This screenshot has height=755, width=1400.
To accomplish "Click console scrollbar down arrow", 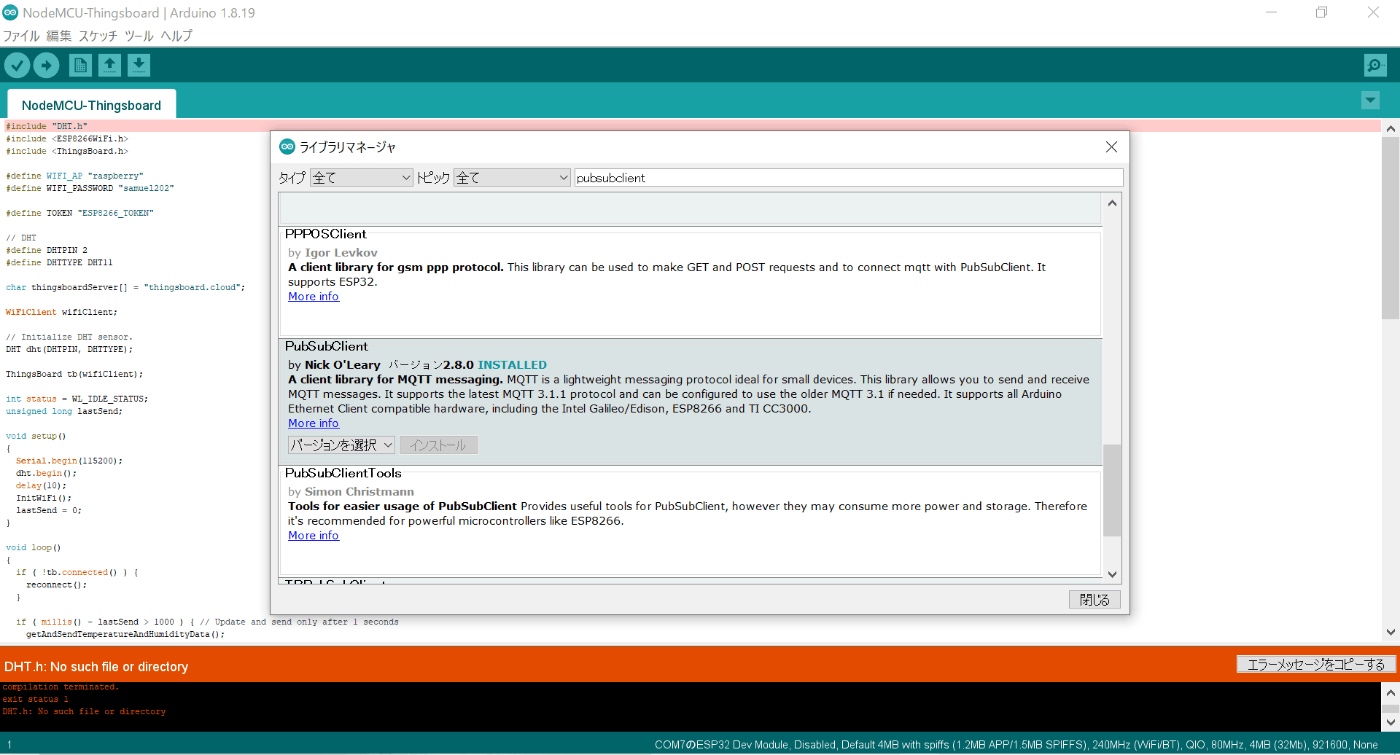I will tap(1390, 721).
